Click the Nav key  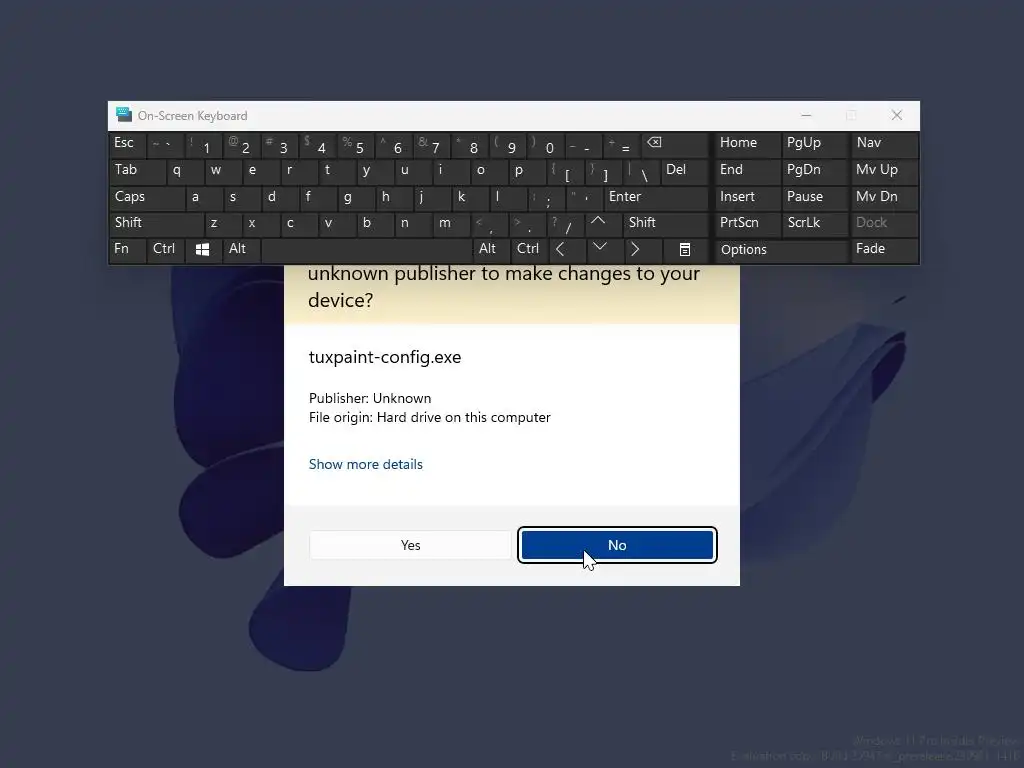pos(884,144)
